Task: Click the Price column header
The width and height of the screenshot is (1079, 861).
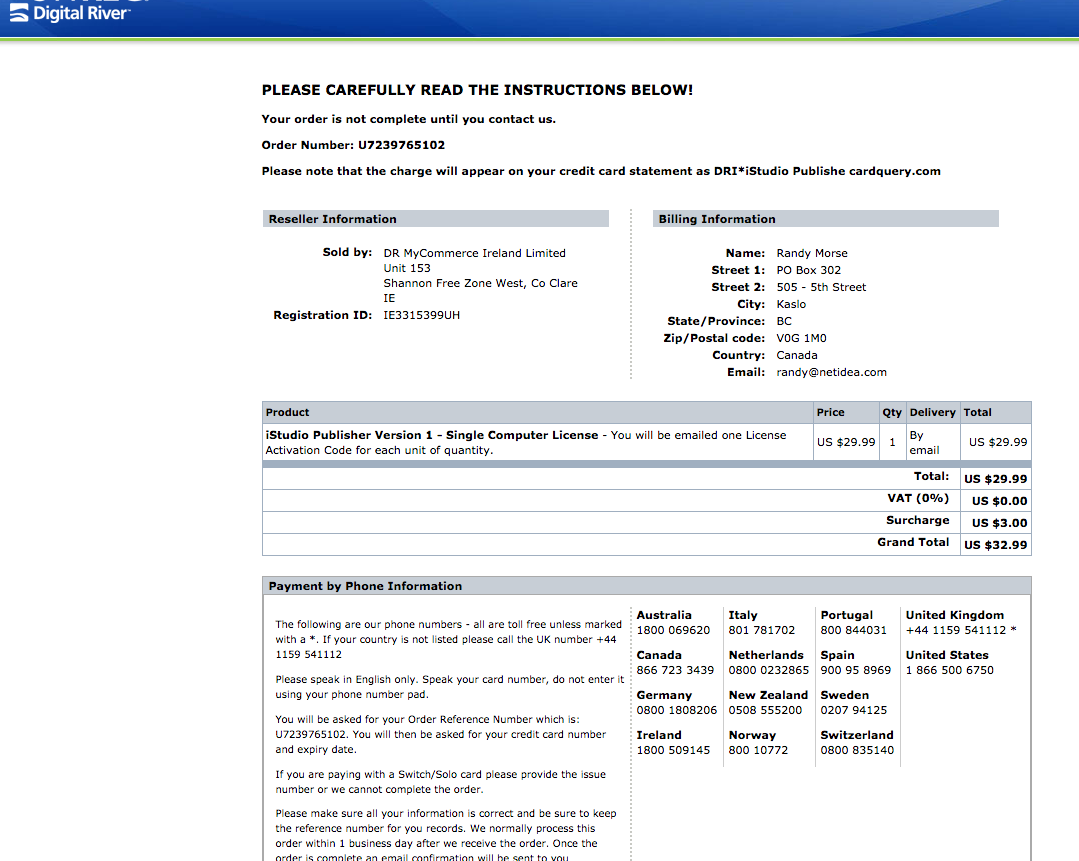Action: 830,412
